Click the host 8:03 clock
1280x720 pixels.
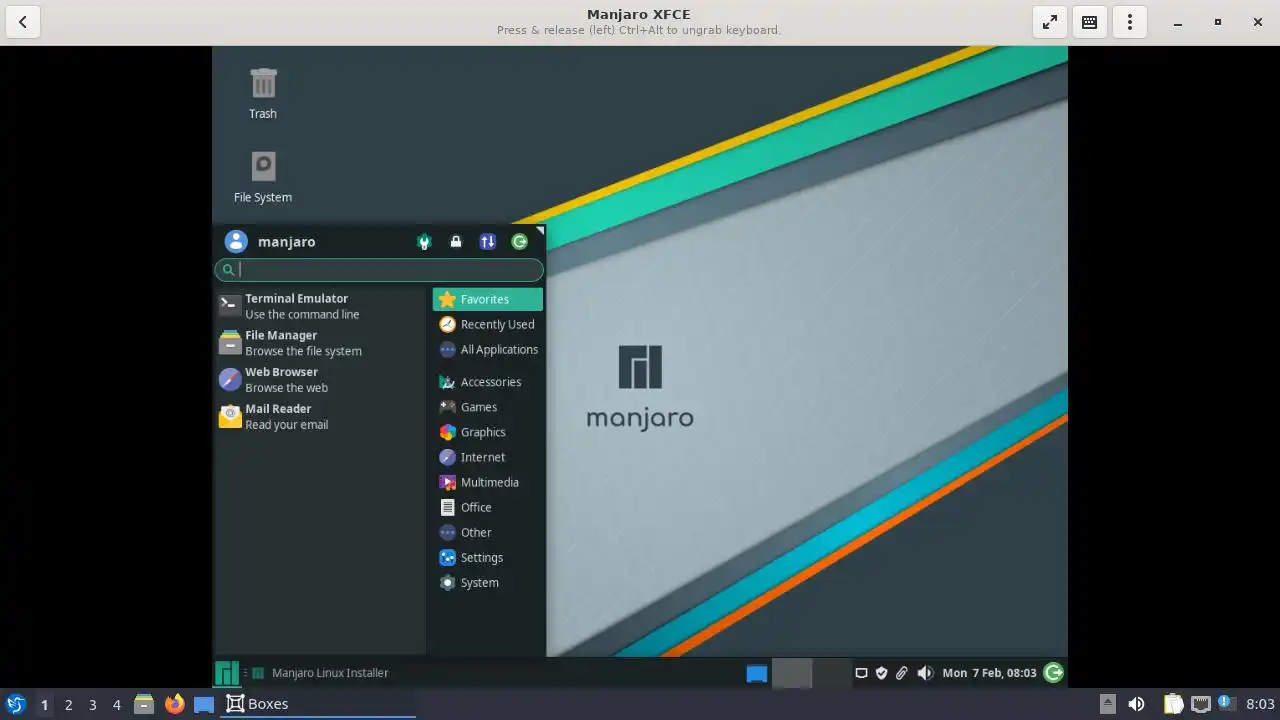[1260, 704]
